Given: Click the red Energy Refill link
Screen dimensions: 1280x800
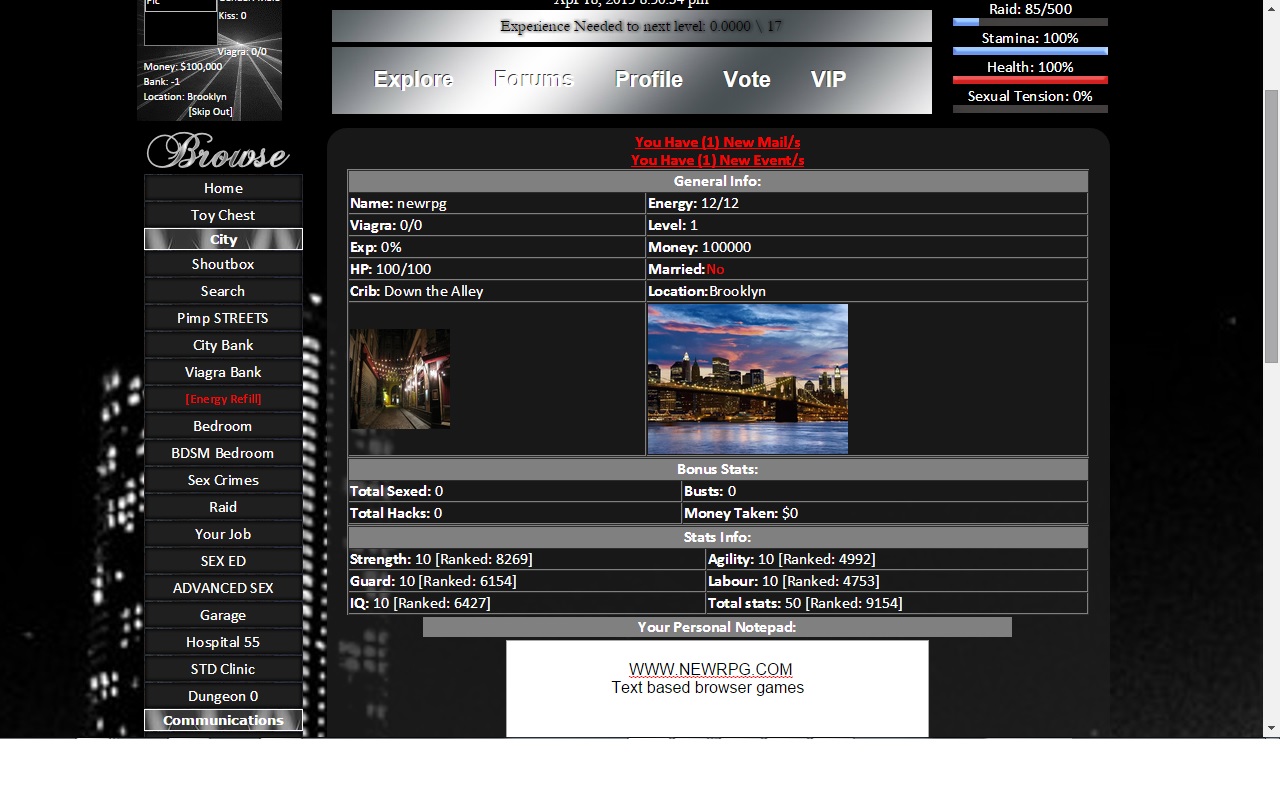Looking at the screenshot, I should pyautogui.click(x=223, y=399).
